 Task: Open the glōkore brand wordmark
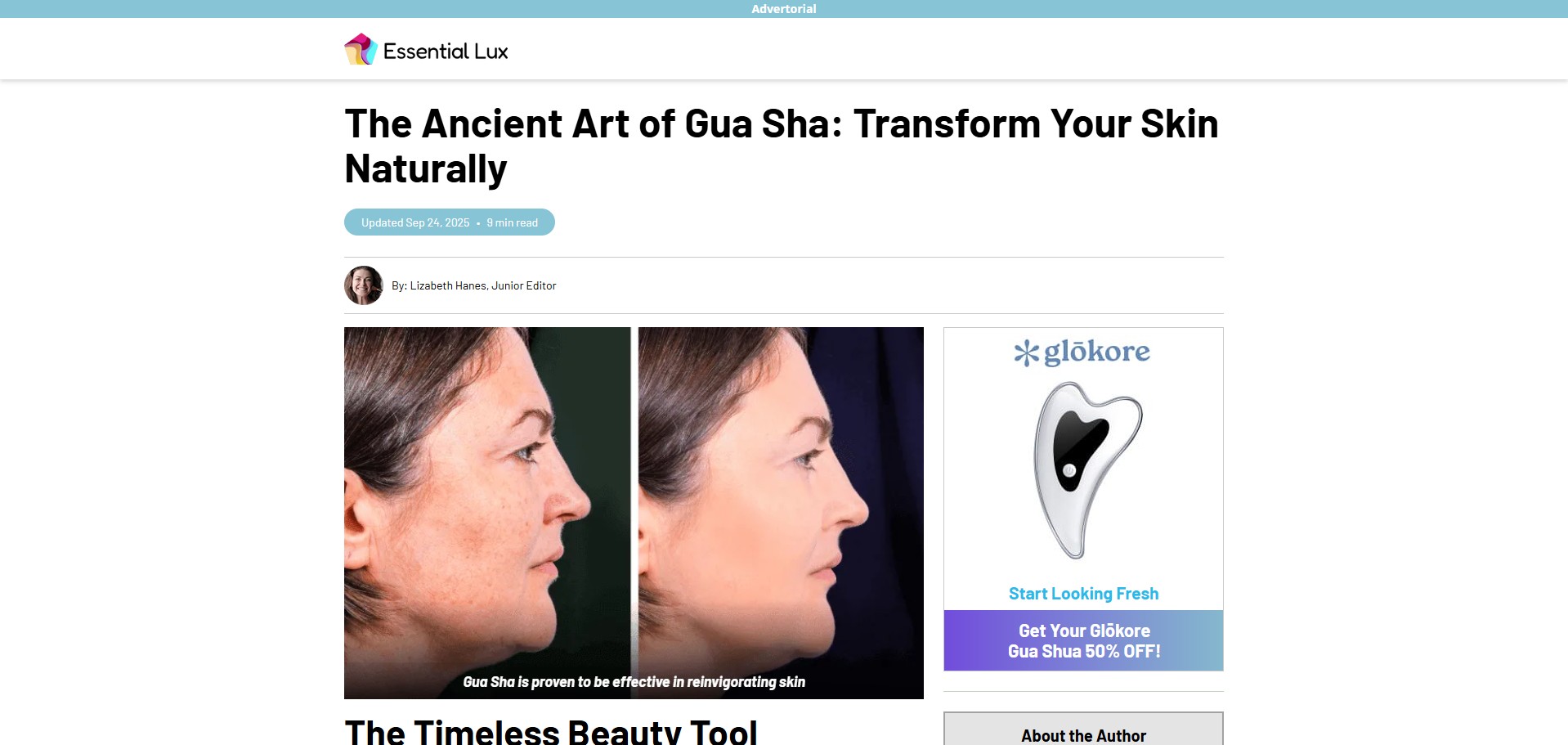point(1097,352)
